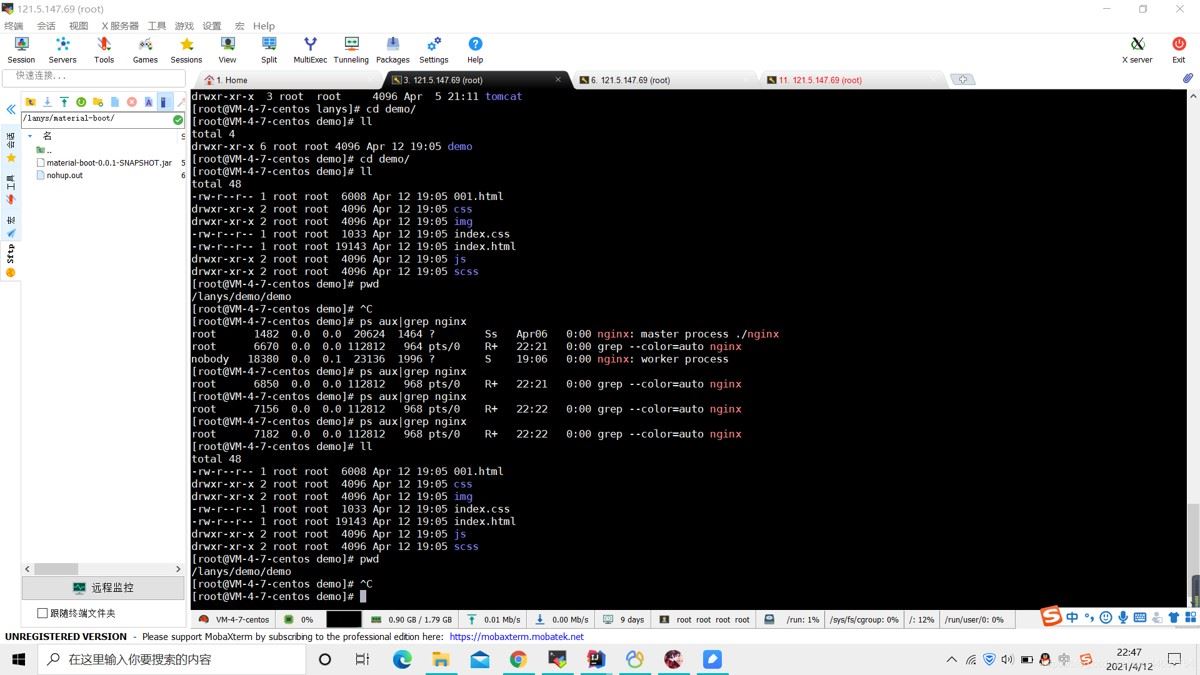Show hidden system tray icons chevron
Image resolution: width=1200 pixels, height=675 pixels.
tap(951, 660)
